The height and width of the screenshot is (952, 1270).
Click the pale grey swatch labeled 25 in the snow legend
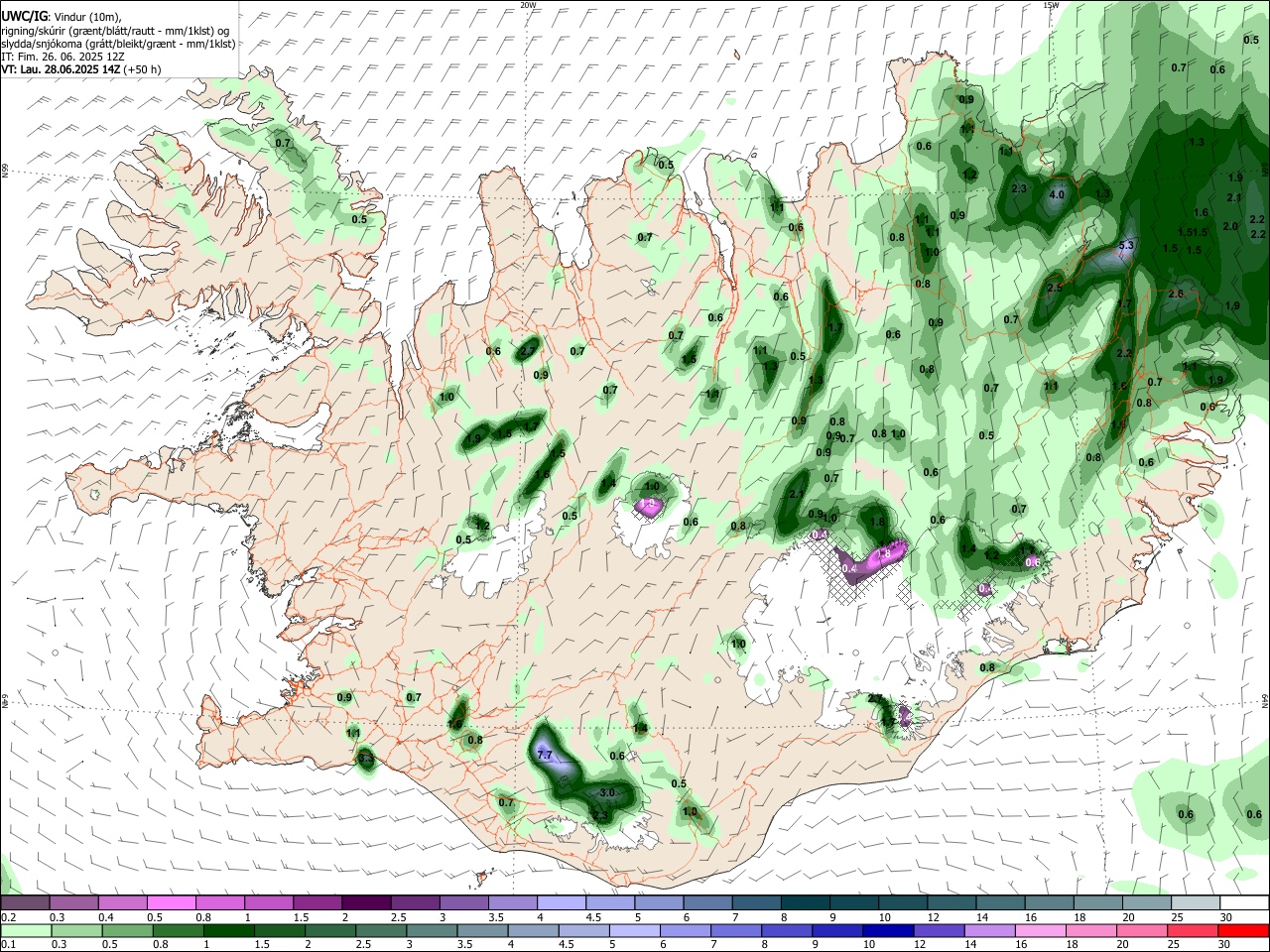click(x=1195, y=903)
